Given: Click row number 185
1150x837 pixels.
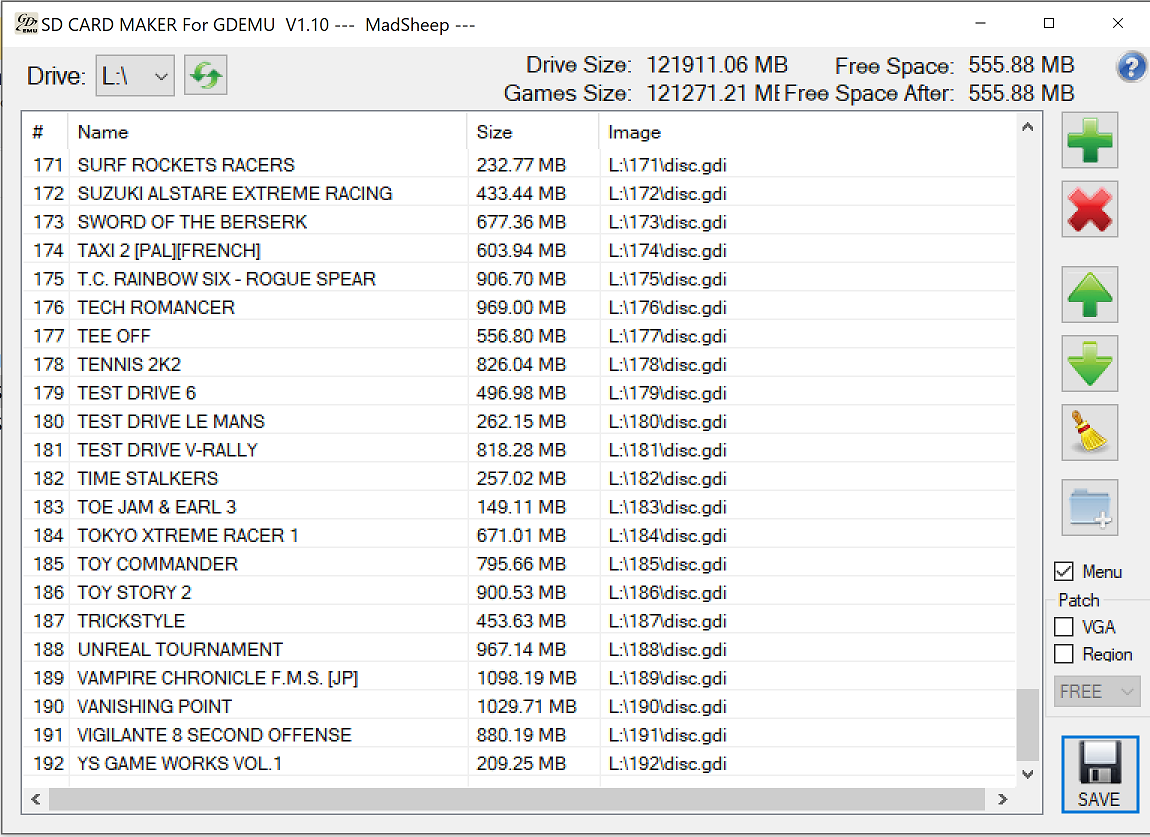Looking at the screenshot, I should click(48, 564).
